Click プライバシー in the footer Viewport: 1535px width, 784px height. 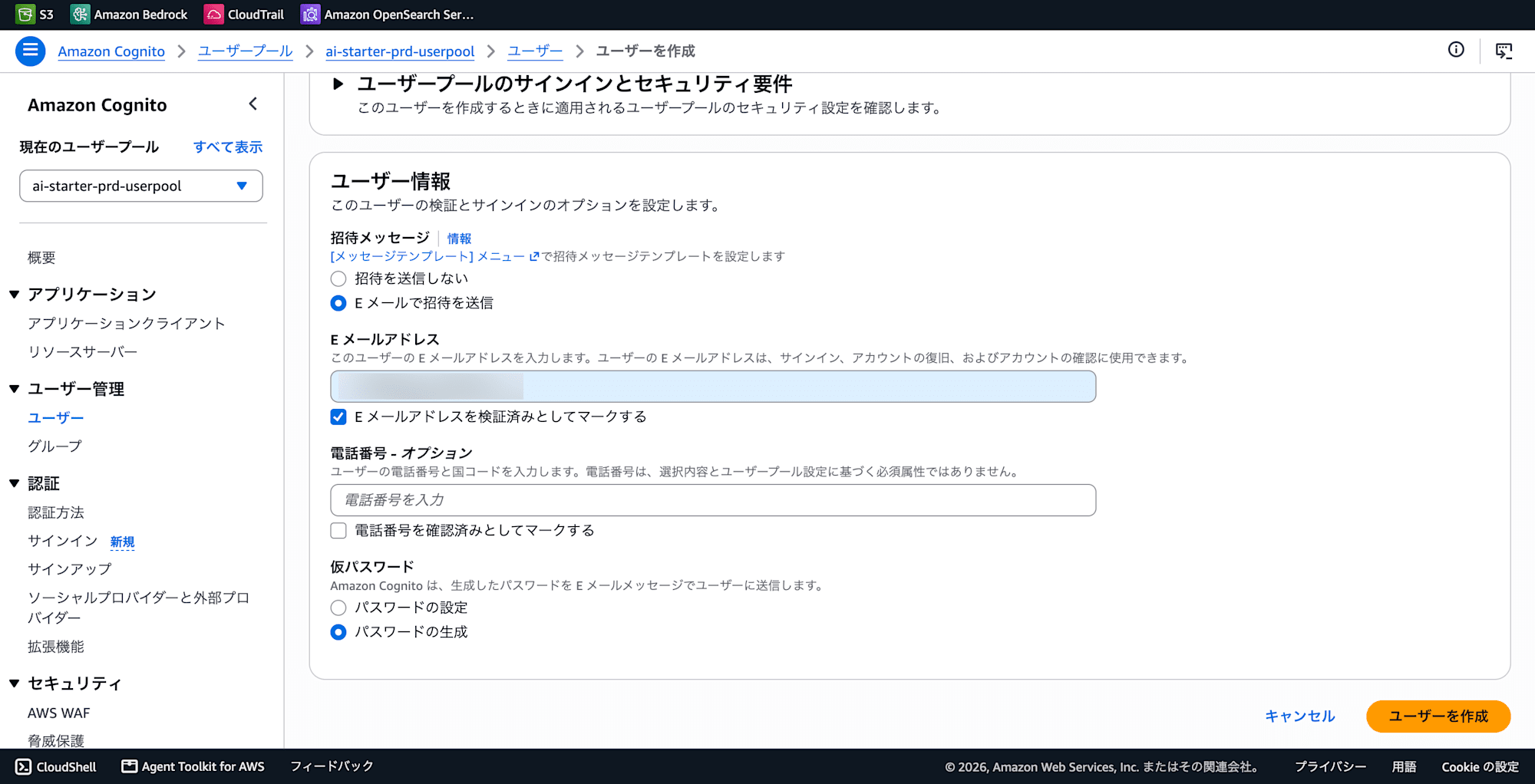pos(1331,767)
